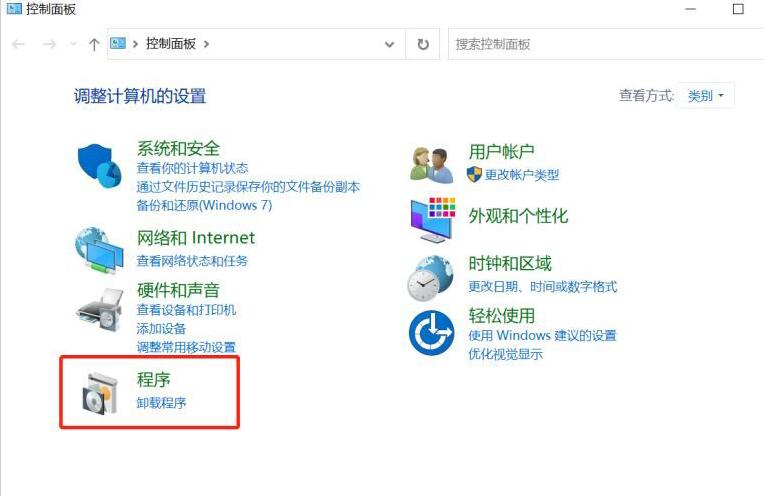Click 更改帐户类型 link
Image resolution: width=764 pixels, height=496 pixels.
click(522, 174)
